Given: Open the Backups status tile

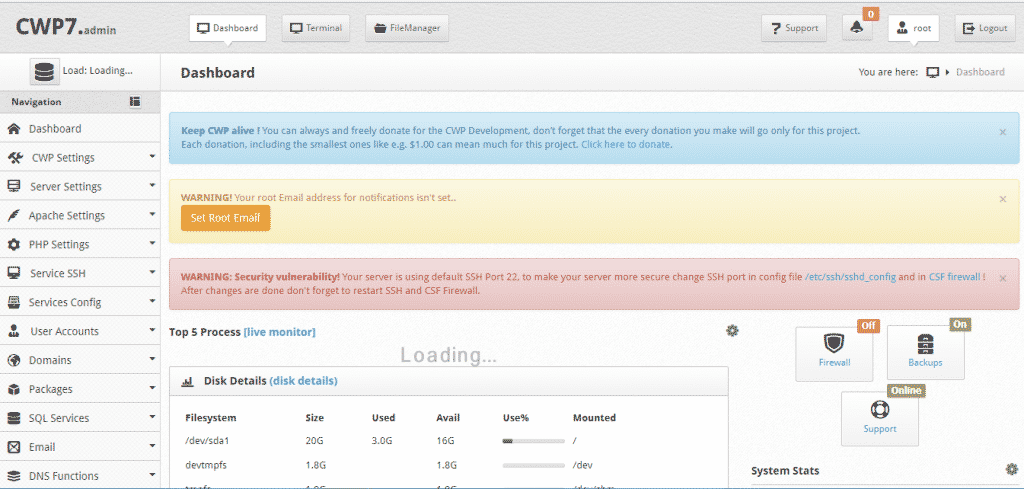Looking at the screenshot, I should [x=925, y=352].
